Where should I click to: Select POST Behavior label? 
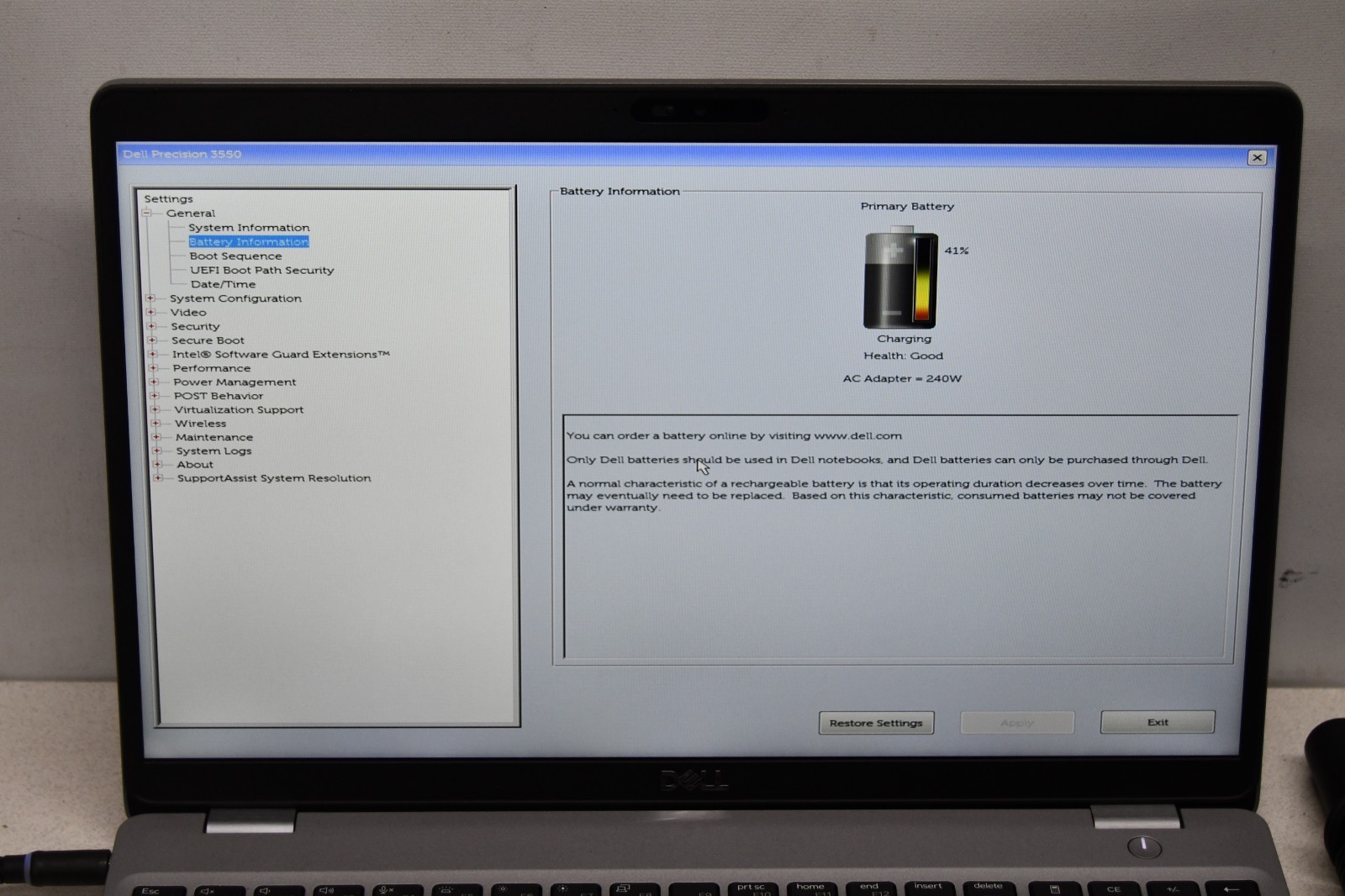(x=219, y=396)
